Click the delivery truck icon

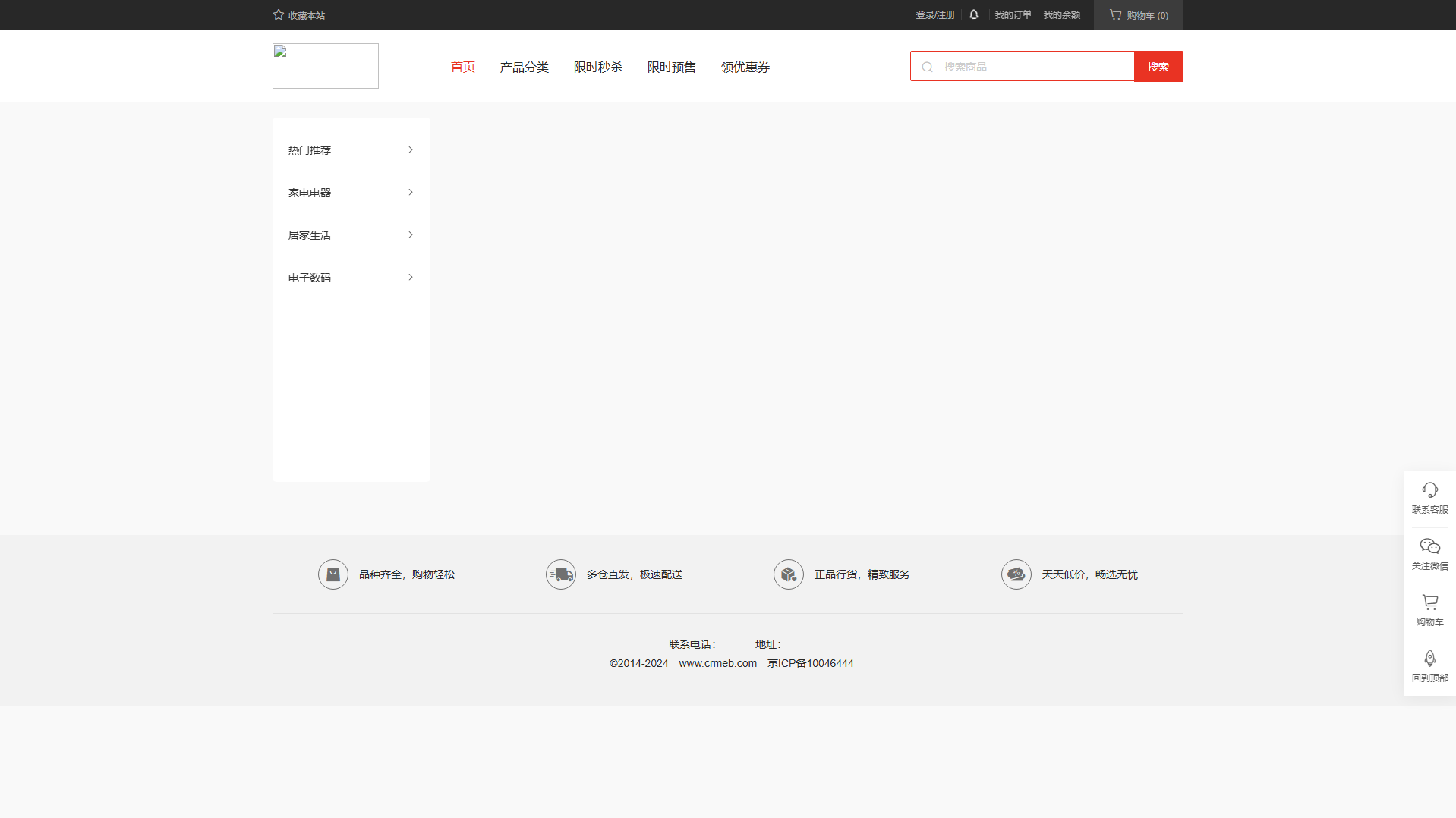[x=561, y=574]
